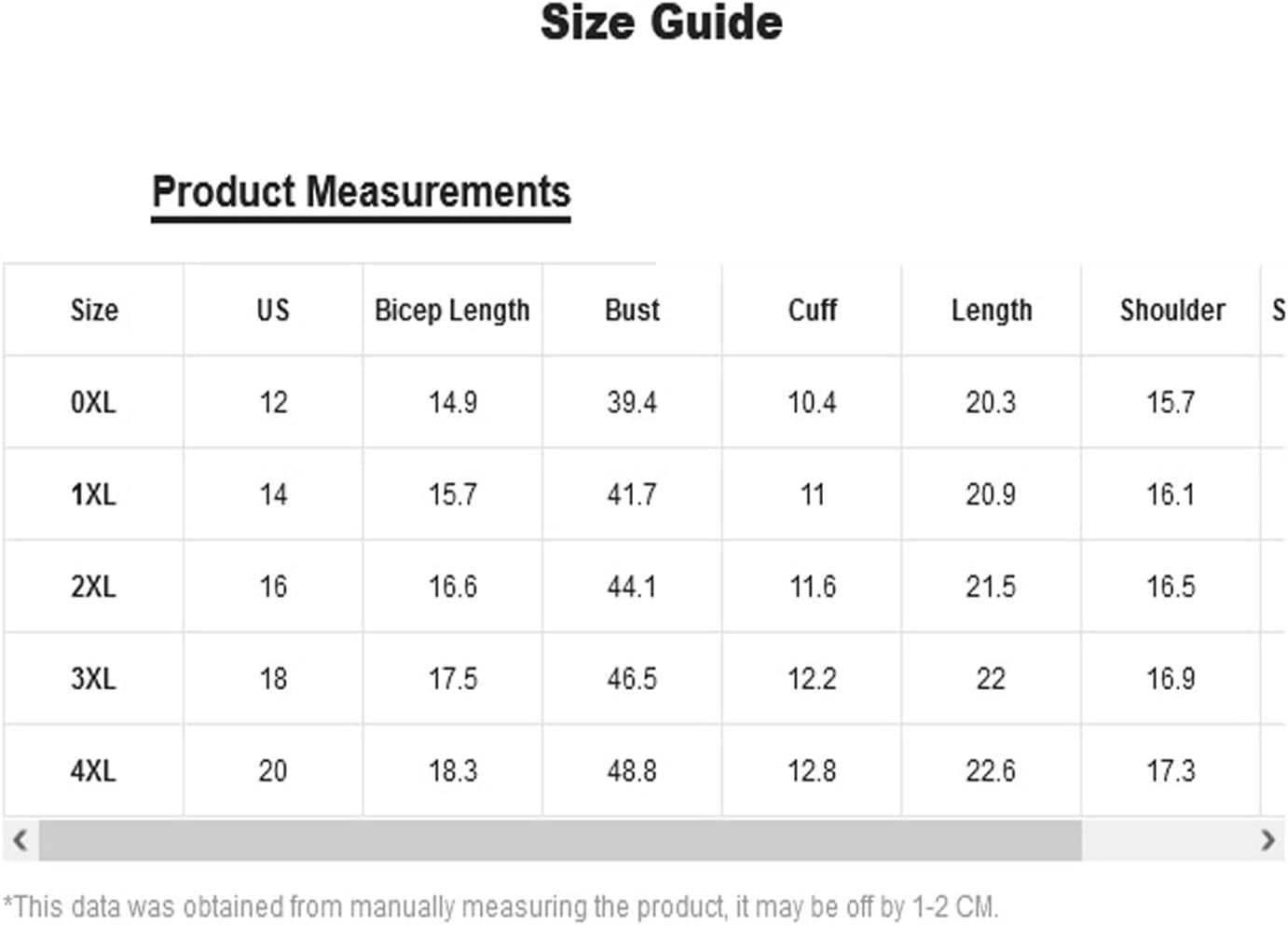Click the 48.8 bust value for 4XL

[x=632, y=771]
